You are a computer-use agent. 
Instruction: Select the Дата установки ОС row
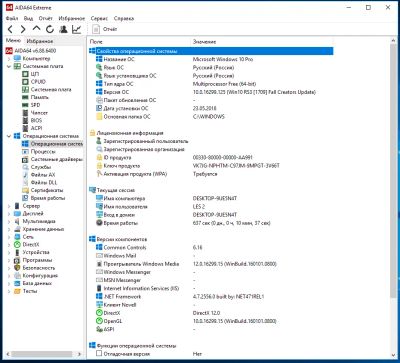(211, 108)
